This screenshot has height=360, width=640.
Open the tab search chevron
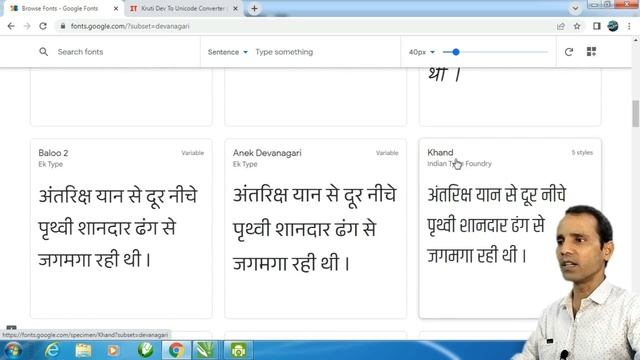[x=575, y=8]
